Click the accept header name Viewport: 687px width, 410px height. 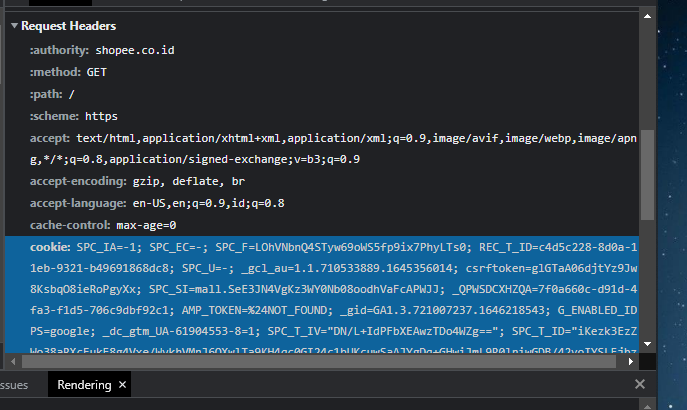50,138
